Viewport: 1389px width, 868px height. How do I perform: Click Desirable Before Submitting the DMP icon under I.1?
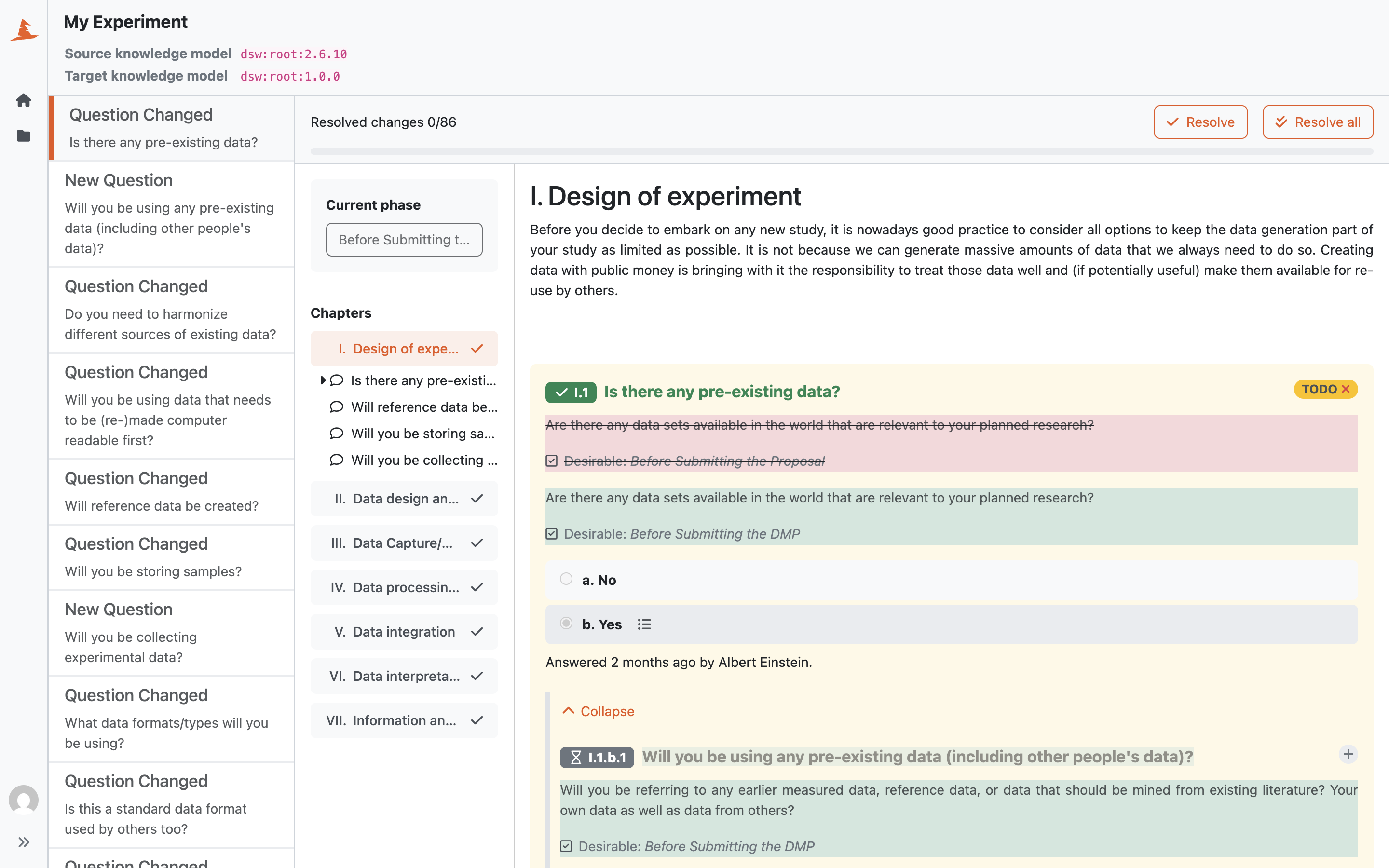coord(552,534)
